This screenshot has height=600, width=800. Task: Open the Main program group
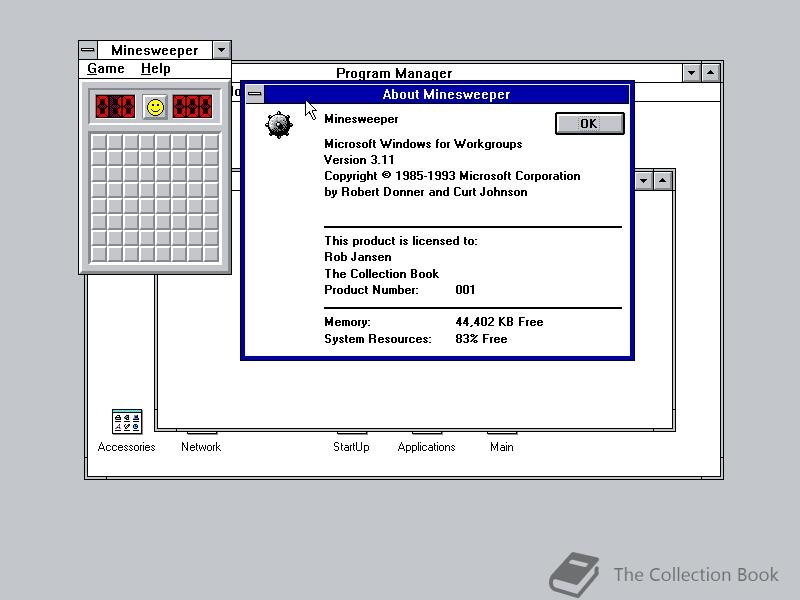(502, 447)
